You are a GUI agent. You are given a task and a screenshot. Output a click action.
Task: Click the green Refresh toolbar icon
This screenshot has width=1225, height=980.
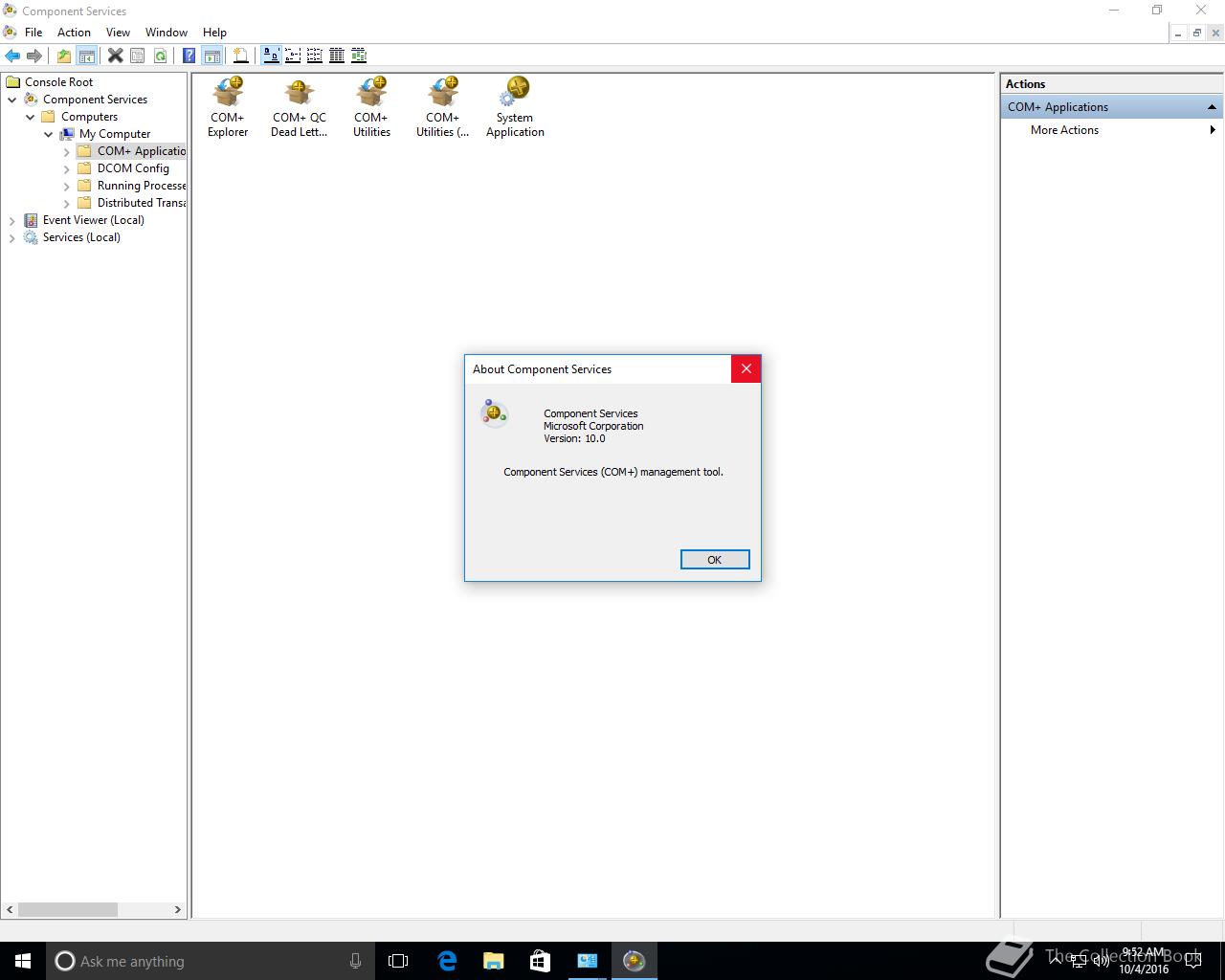click(160, 56)
